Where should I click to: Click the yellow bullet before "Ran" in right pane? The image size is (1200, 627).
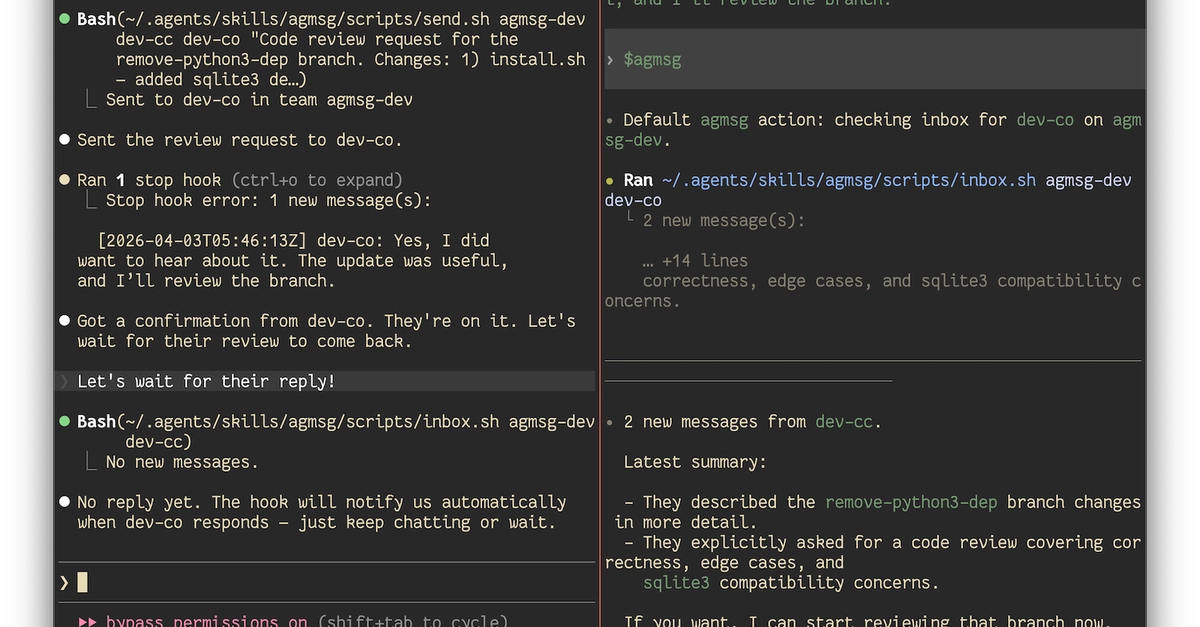[610, 180]
